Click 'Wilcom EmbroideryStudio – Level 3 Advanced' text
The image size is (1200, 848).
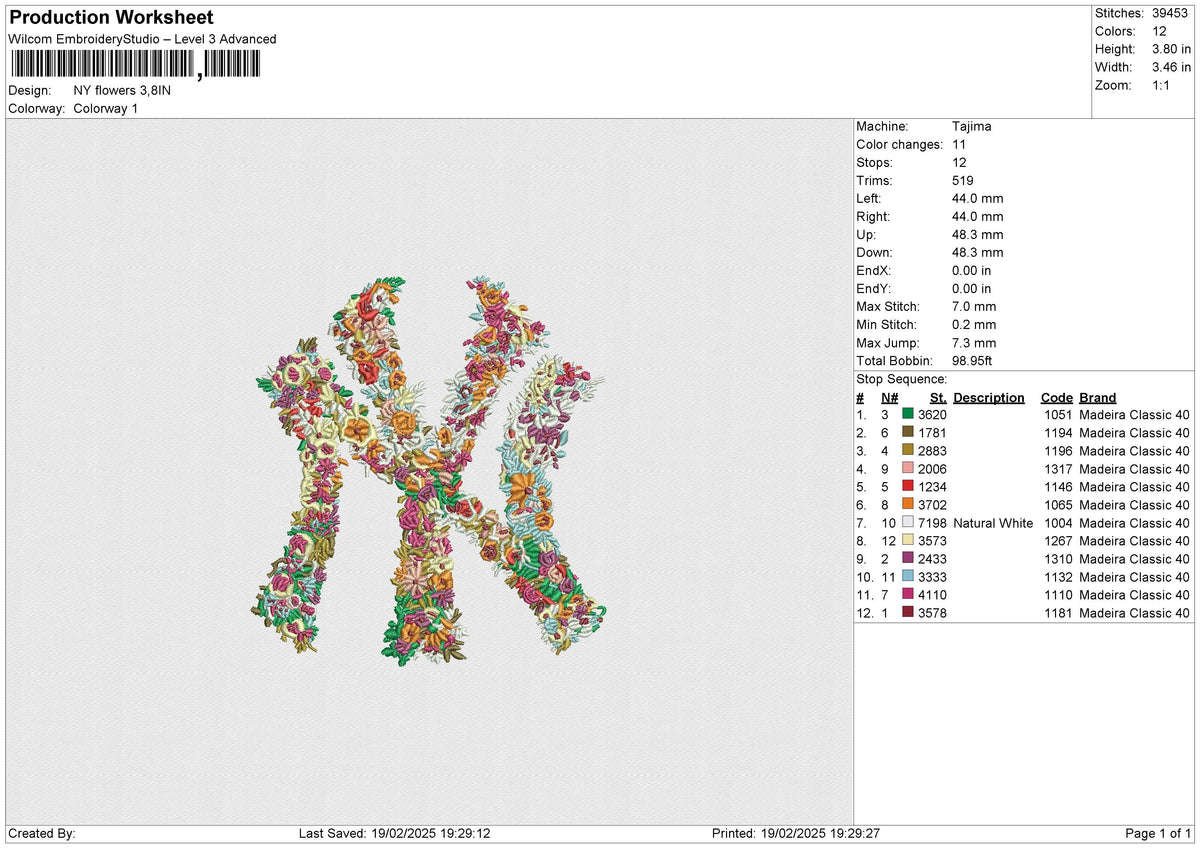tap(142, 39)
